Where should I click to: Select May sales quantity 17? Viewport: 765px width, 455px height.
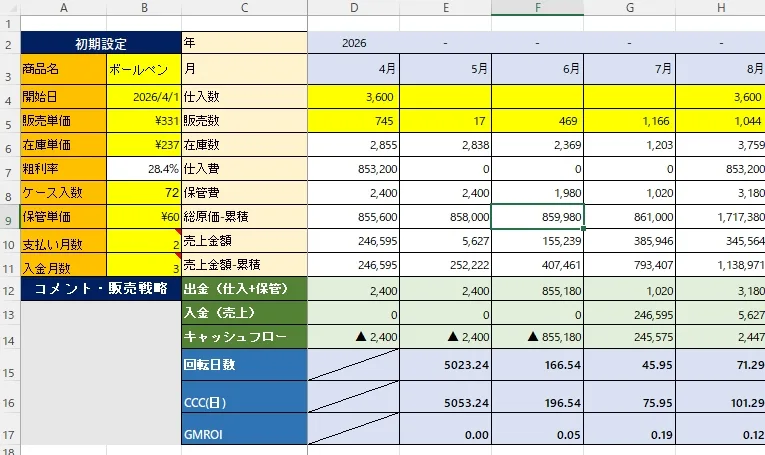coord(445,120)
